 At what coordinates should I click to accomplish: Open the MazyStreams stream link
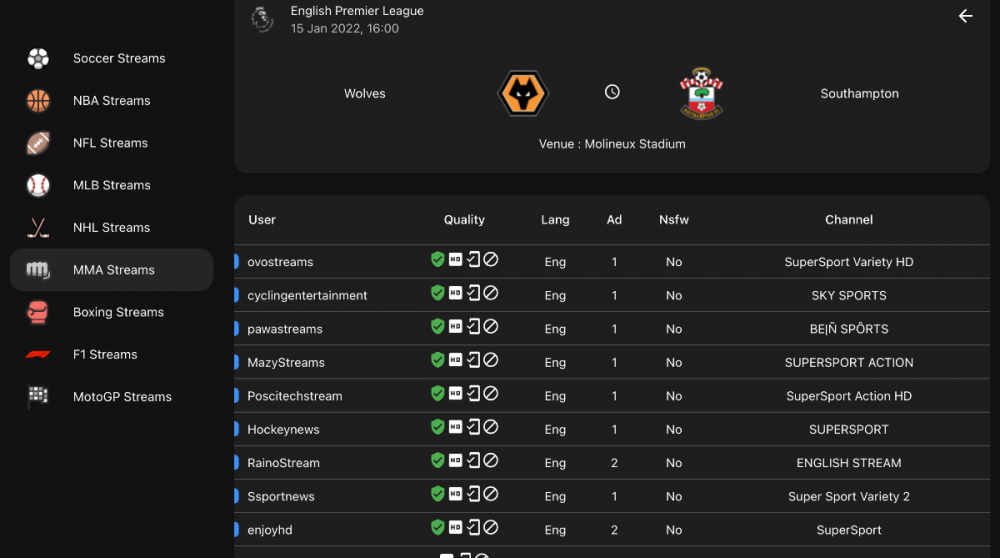click(286, 362)
